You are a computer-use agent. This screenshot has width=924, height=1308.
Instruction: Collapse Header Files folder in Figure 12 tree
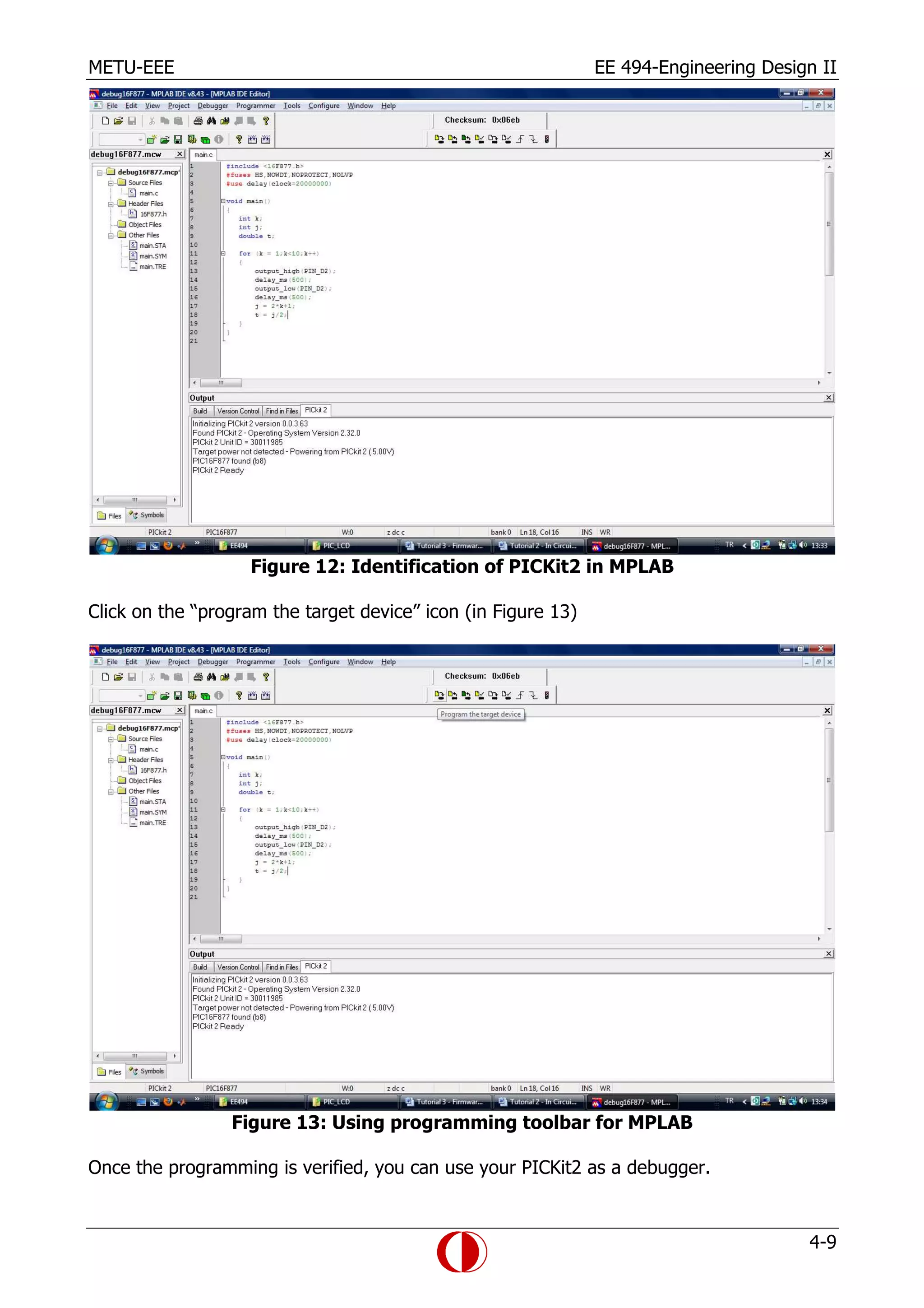pos(111,204)
